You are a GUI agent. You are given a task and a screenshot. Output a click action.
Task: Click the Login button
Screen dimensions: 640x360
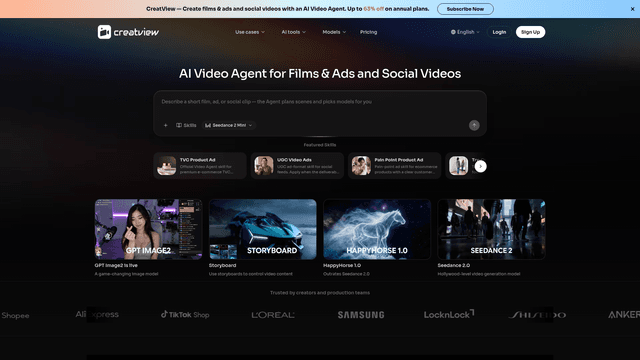[x=499, y=32]
